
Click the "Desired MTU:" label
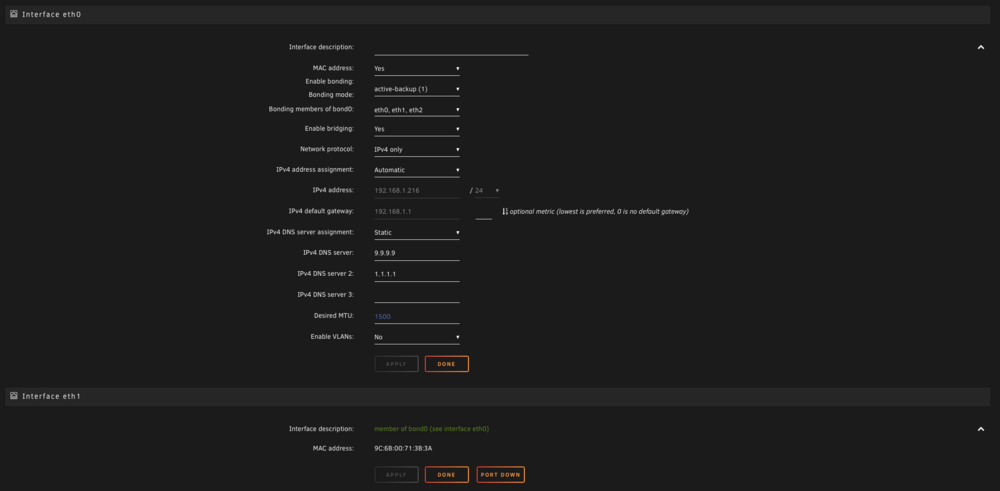tap(334, 316)
